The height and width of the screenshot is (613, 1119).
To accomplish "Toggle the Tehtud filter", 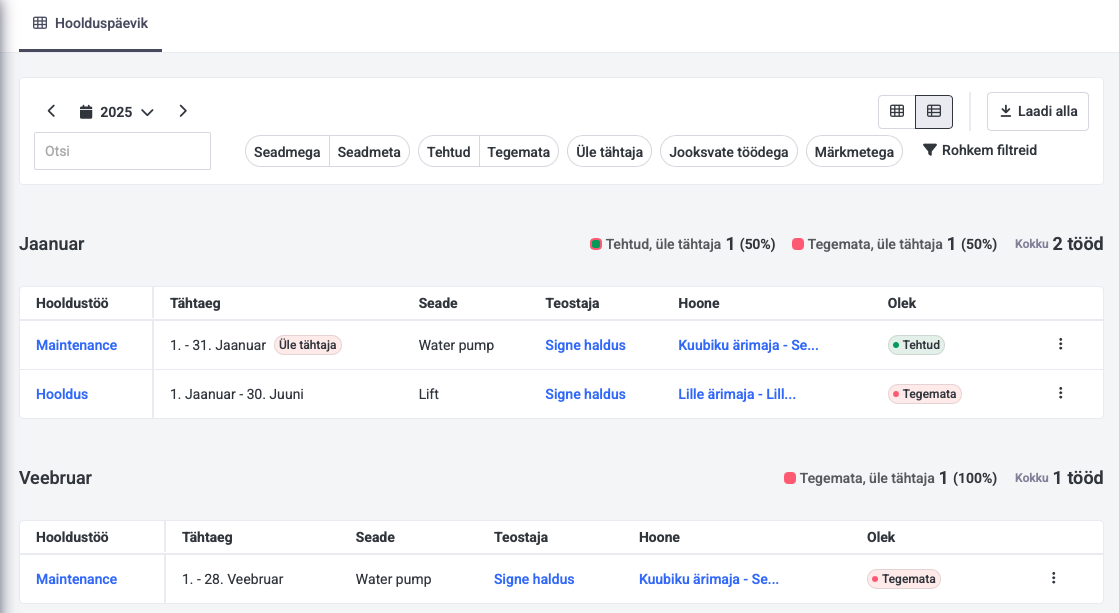I will pyautogui.click(x=449, y=152).
